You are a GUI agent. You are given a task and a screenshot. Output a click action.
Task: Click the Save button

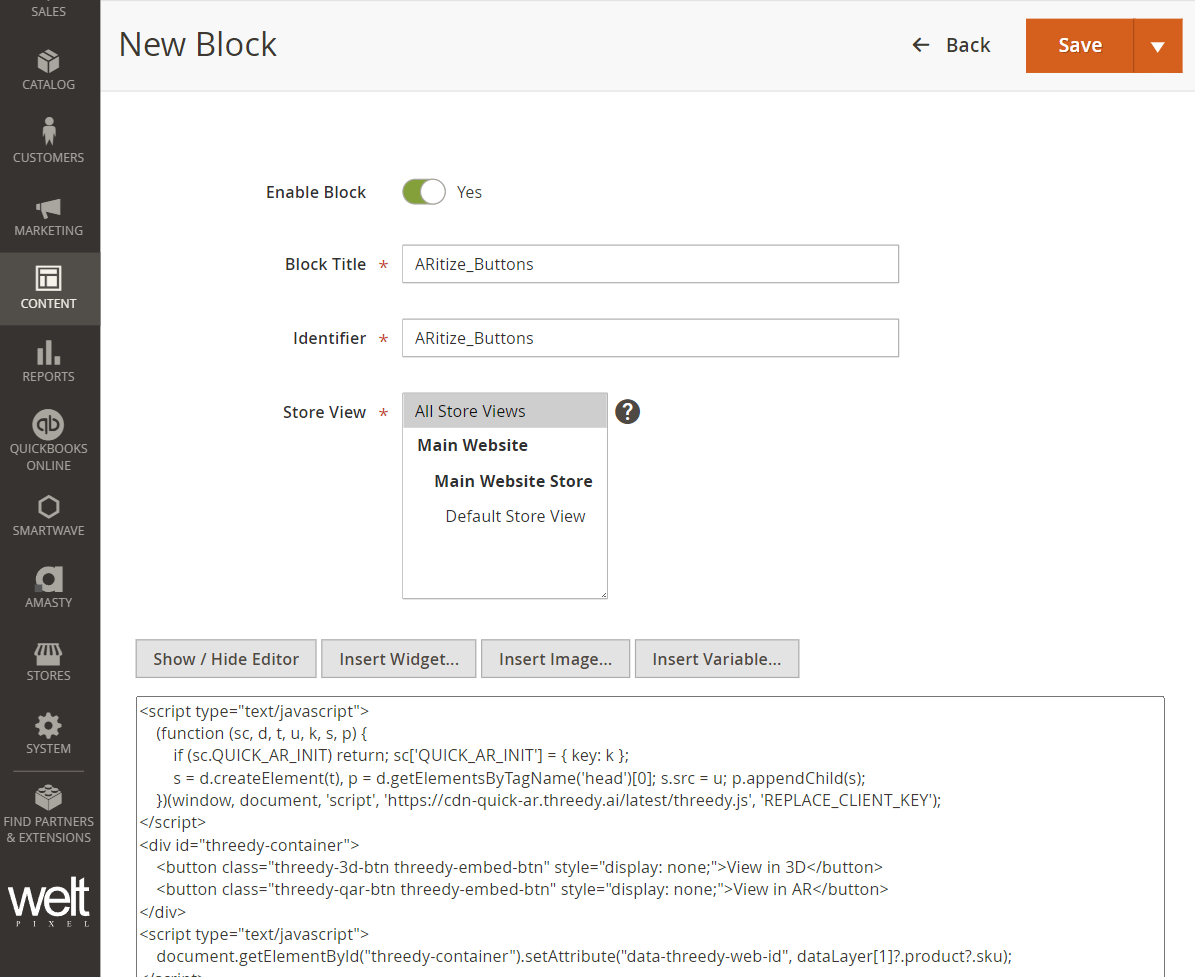coord(1080,46)
